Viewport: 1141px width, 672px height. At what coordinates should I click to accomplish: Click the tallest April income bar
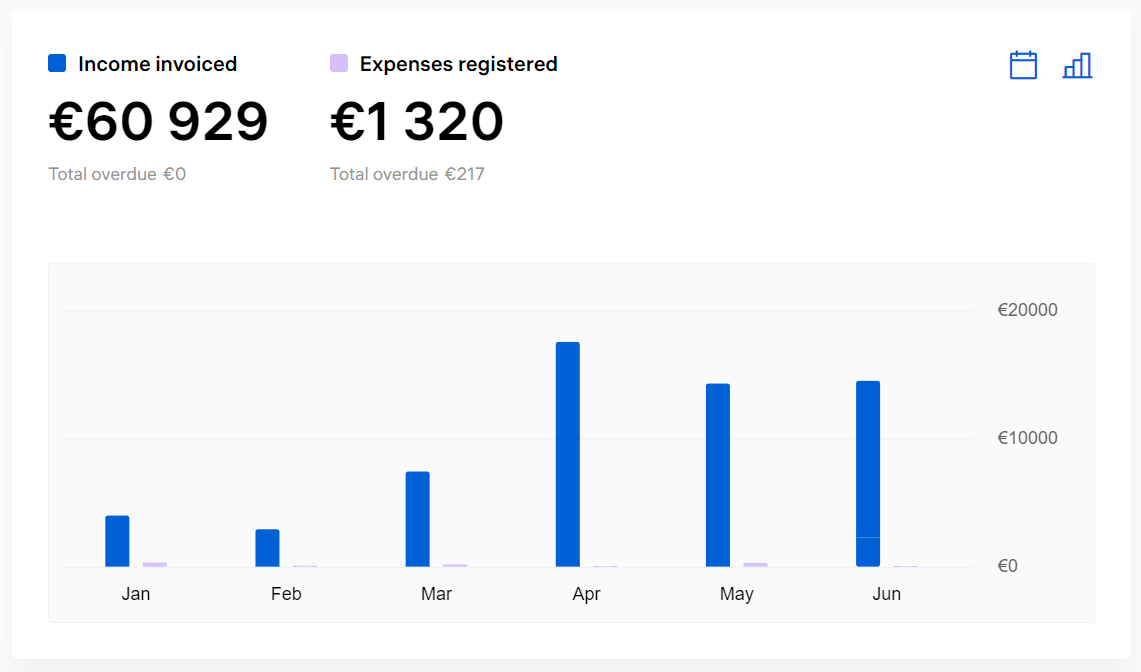coord(568,454)
